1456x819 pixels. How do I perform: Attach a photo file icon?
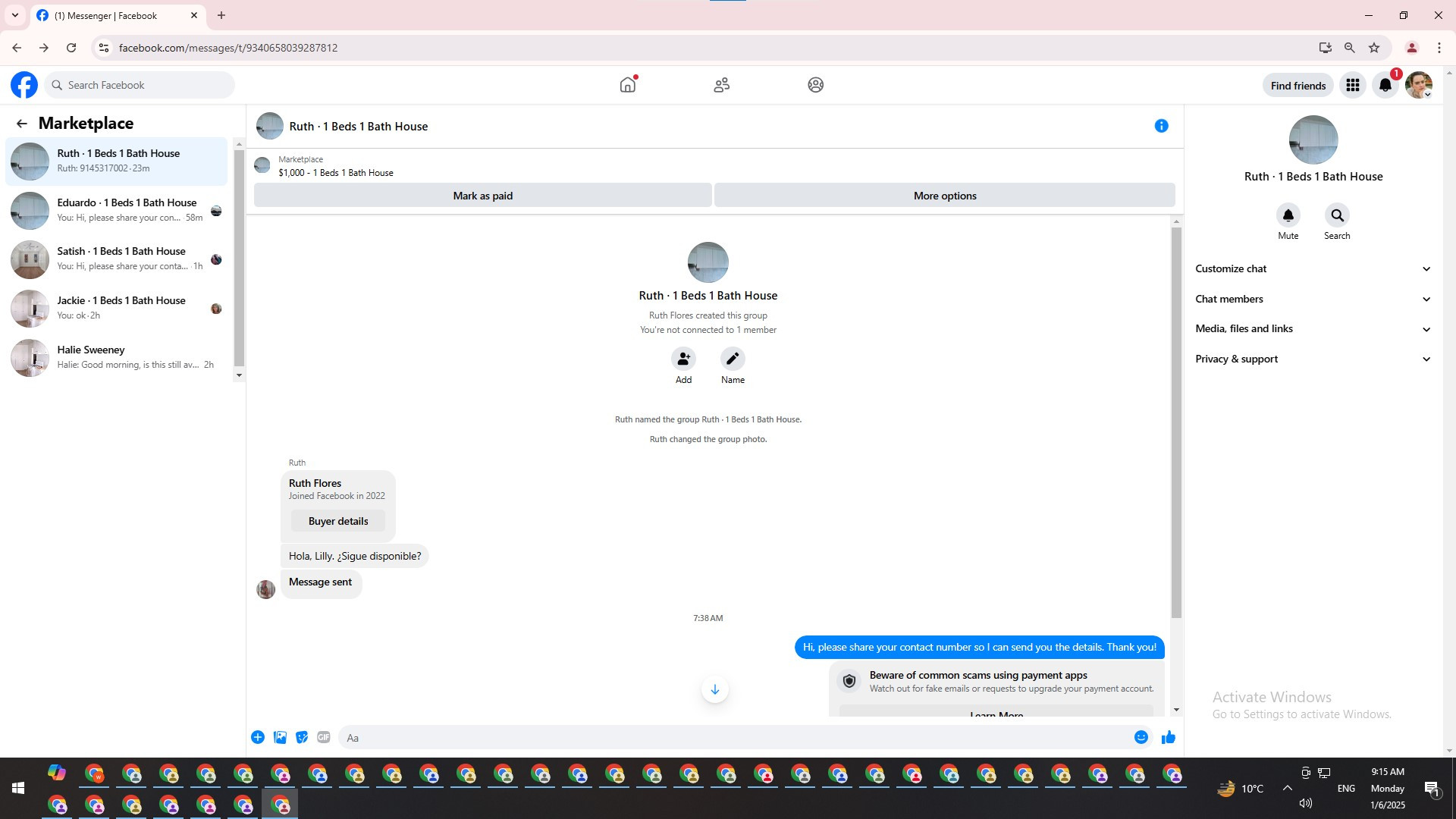pos(280,737)
